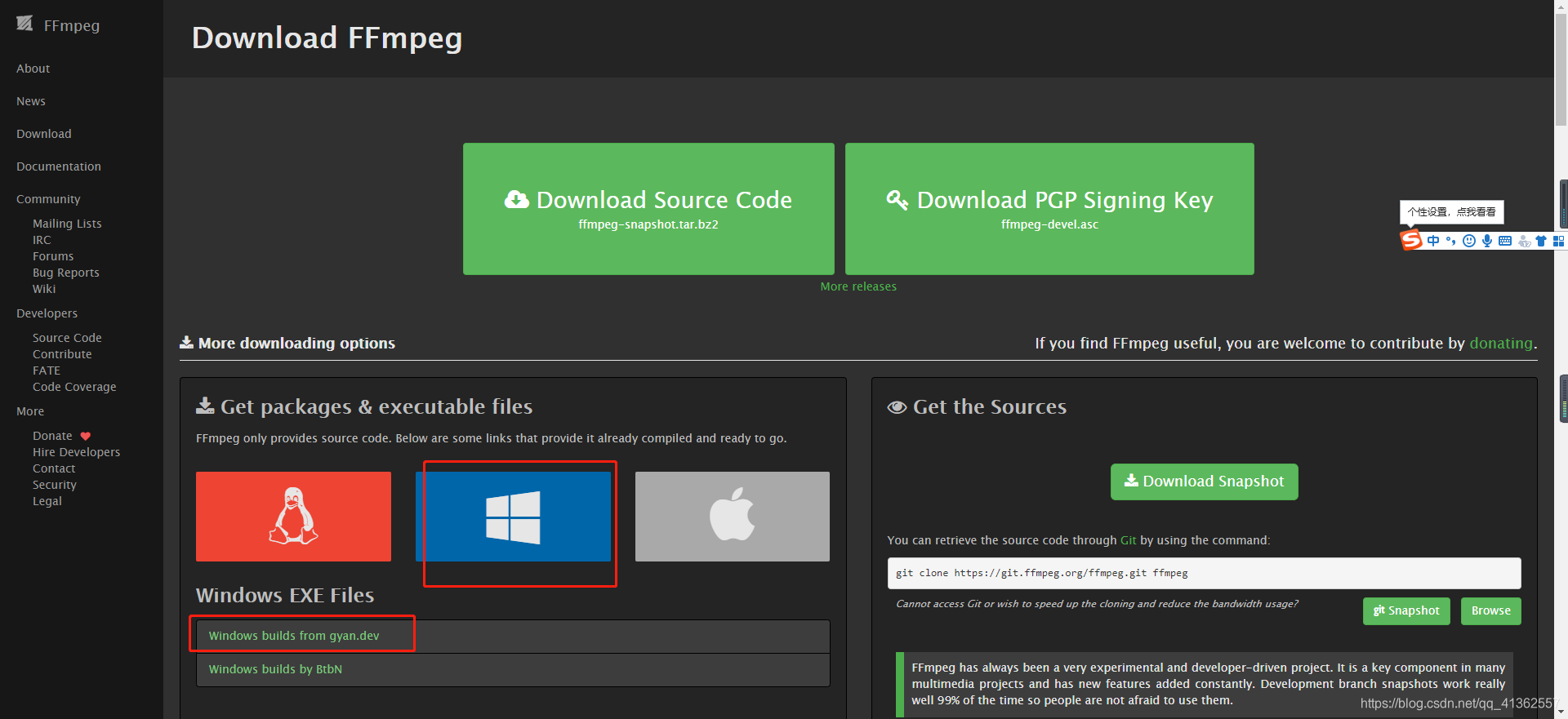Click the 'More downloading options' heading
Screen dimensions: 1568x719
coord(287,344)
